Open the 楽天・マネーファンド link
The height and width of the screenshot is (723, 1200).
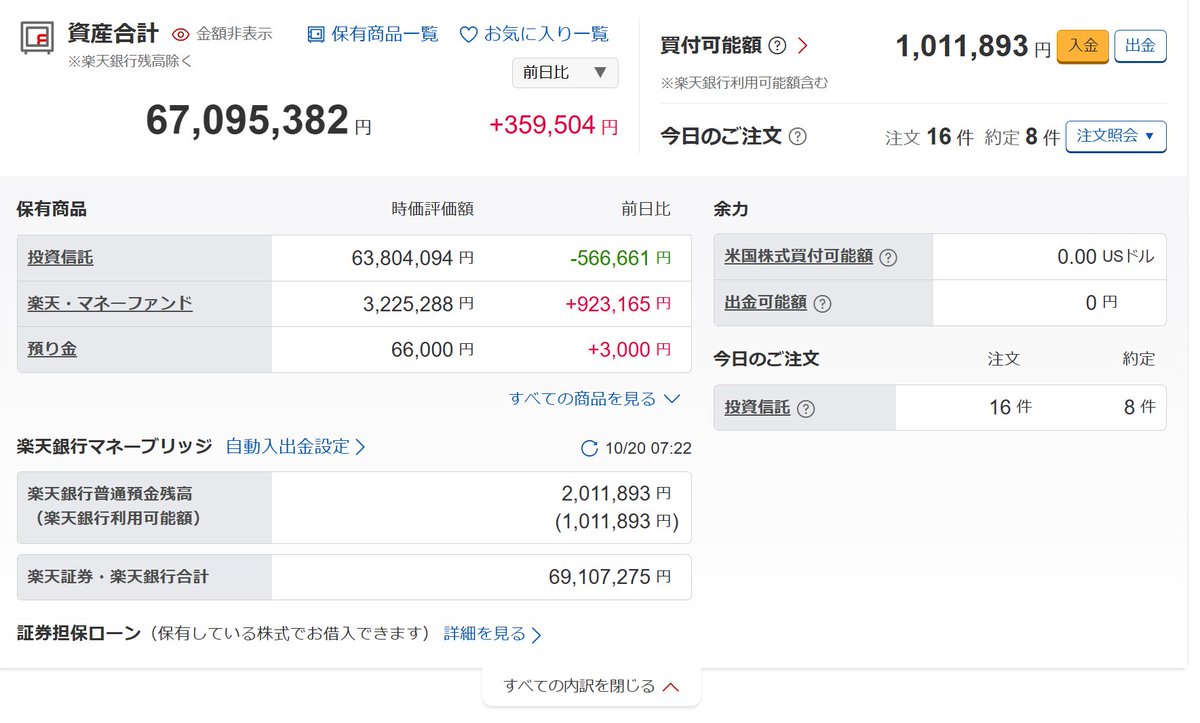110,303
